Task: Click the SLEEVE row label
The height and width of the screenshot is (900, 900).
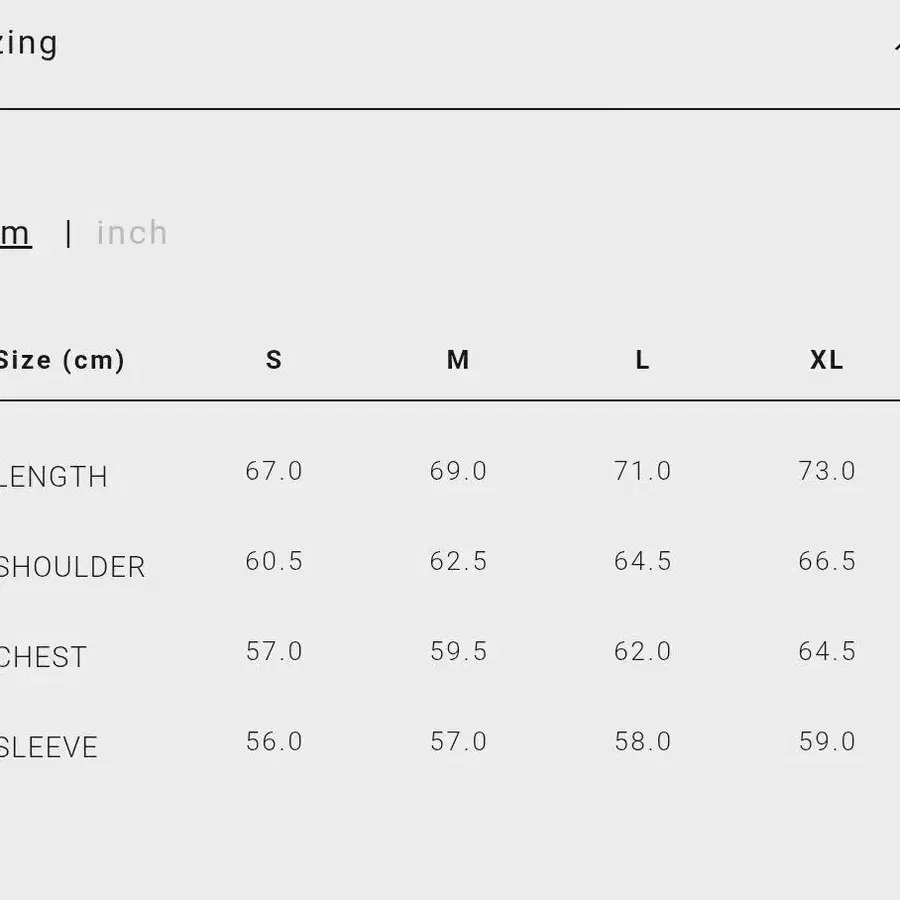Action: tap(48, 747)
